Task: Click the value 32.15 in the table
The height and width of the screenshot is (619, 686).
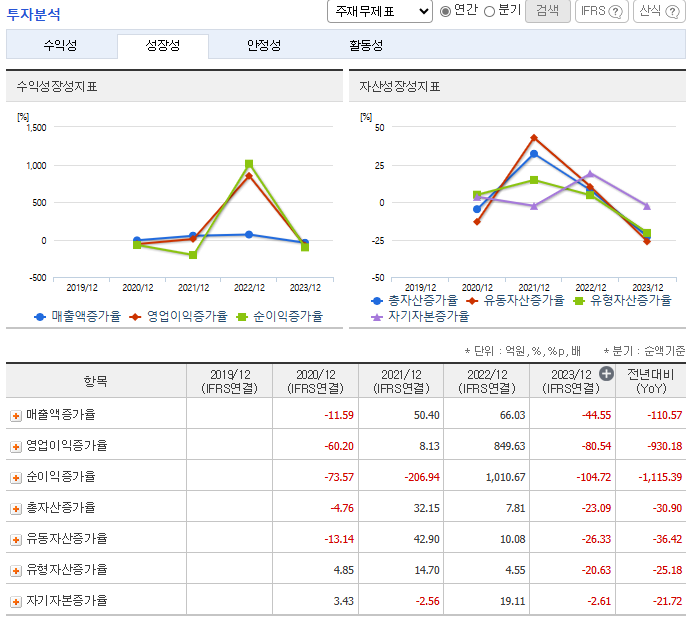Action: pyautogui.click(x=427, y=509)
